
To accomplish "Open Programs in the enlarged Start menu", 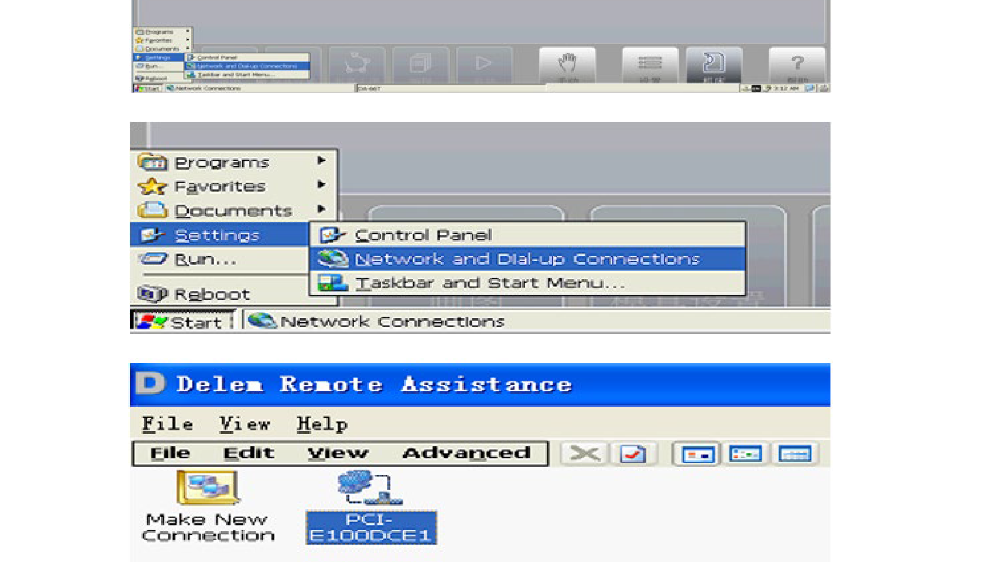I will 233,162.
